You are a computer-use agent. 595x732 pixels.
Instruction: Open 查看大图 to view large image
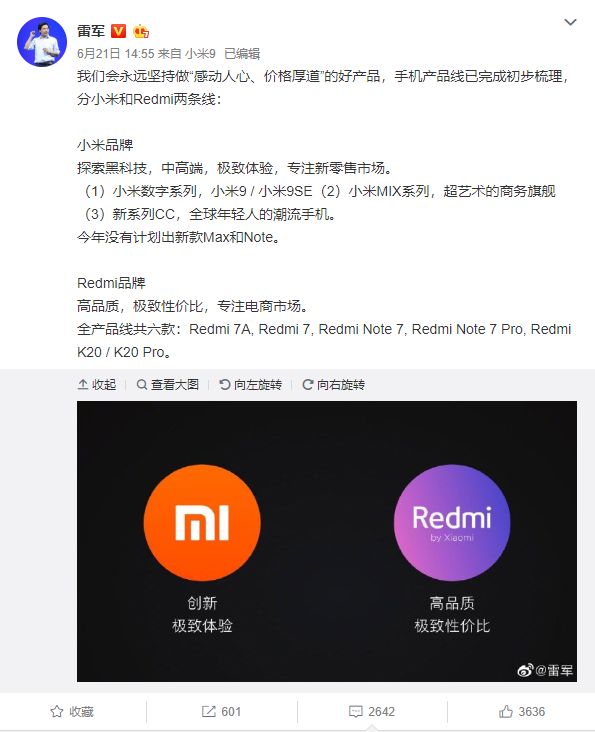tap(168, 385)
